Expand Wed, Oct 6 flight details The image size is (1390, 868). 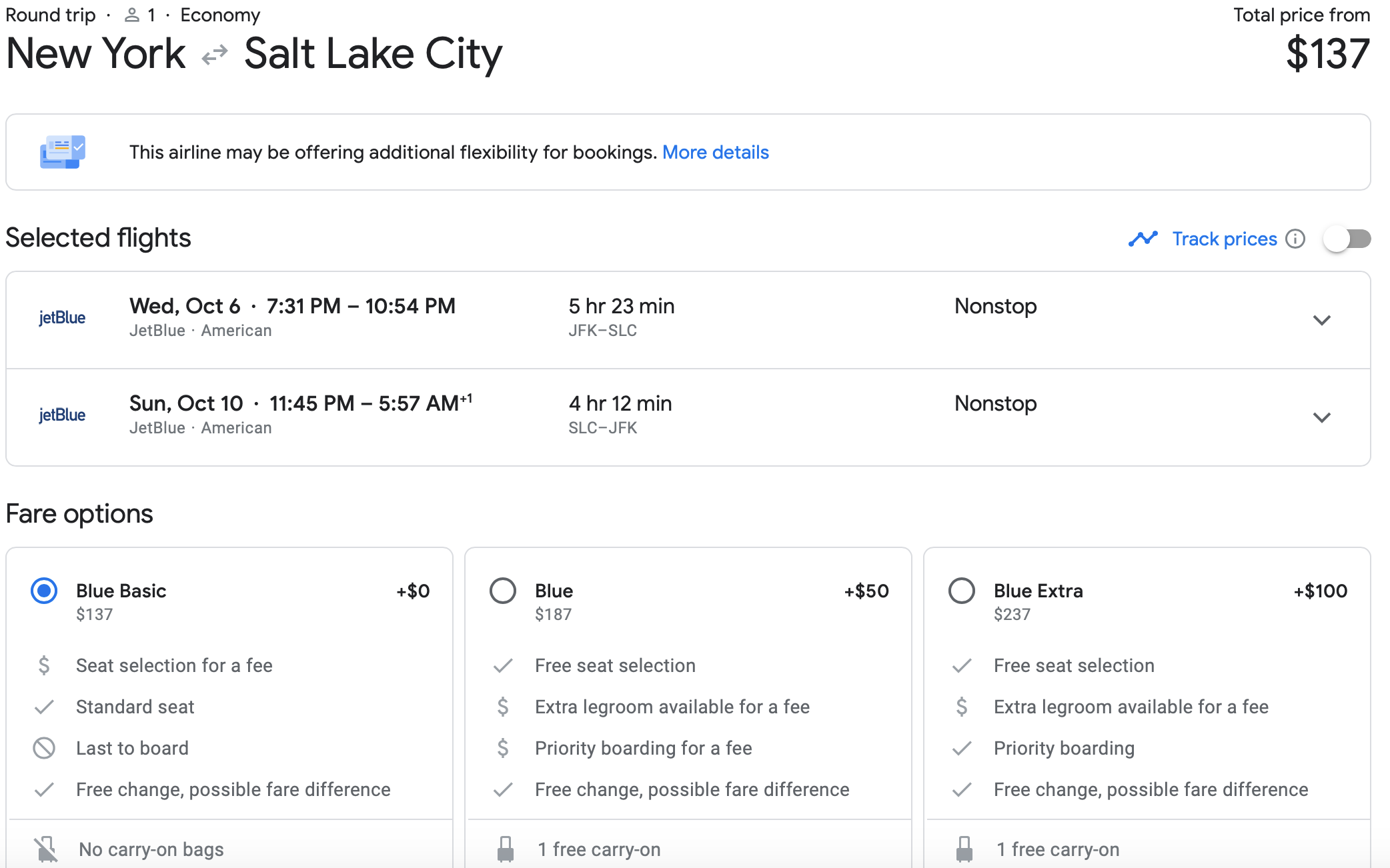[x=1321, y=320]
